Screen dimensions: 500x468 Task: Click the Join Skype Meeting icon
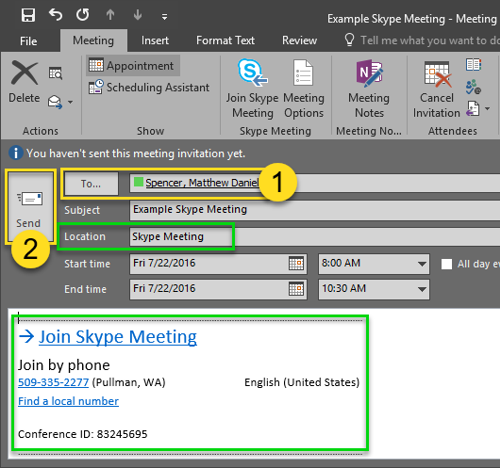coord(252,73)
